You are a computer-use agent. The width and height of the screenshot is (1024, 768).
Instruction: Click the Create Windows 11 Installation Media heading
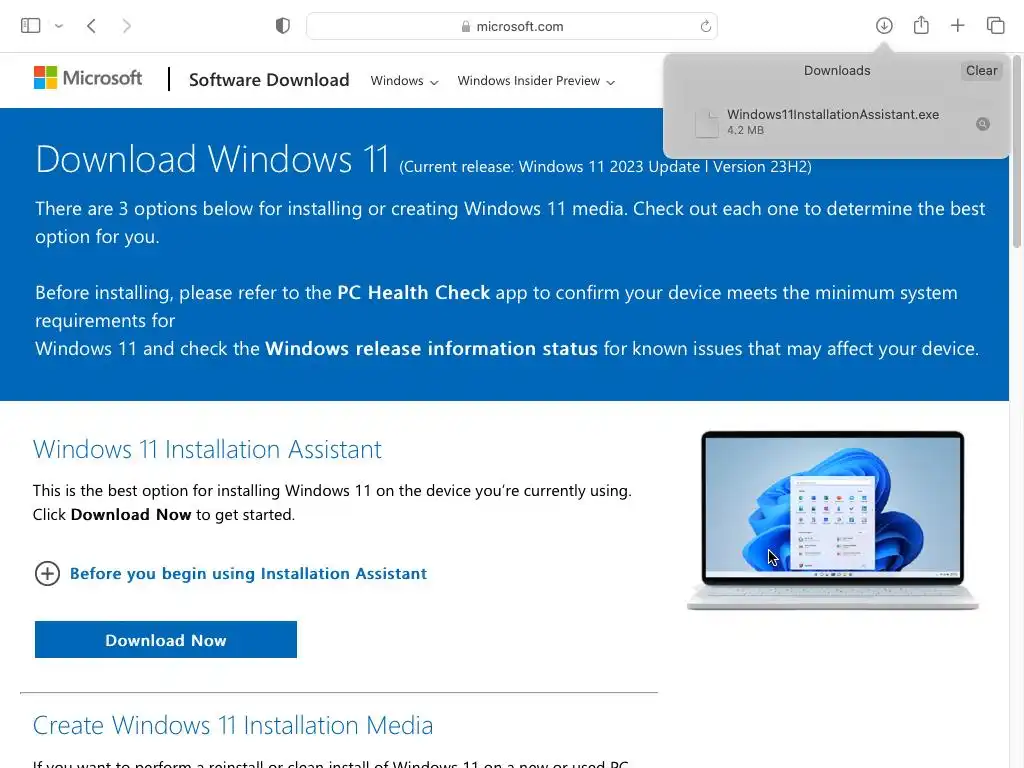point(232,725)
